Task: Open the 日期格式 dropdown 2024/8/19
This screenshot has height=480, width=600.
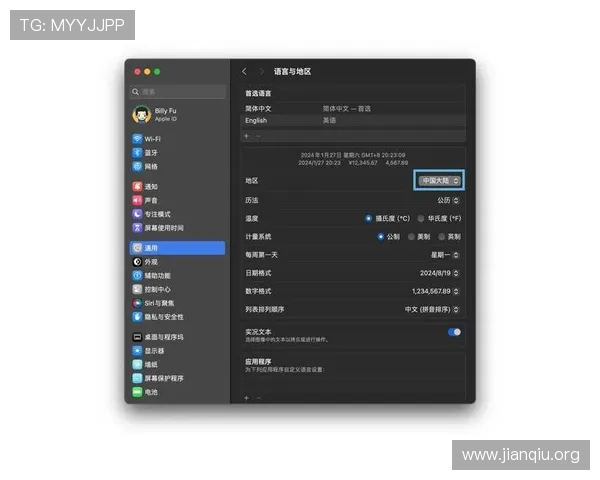Action: coord(439,273)
